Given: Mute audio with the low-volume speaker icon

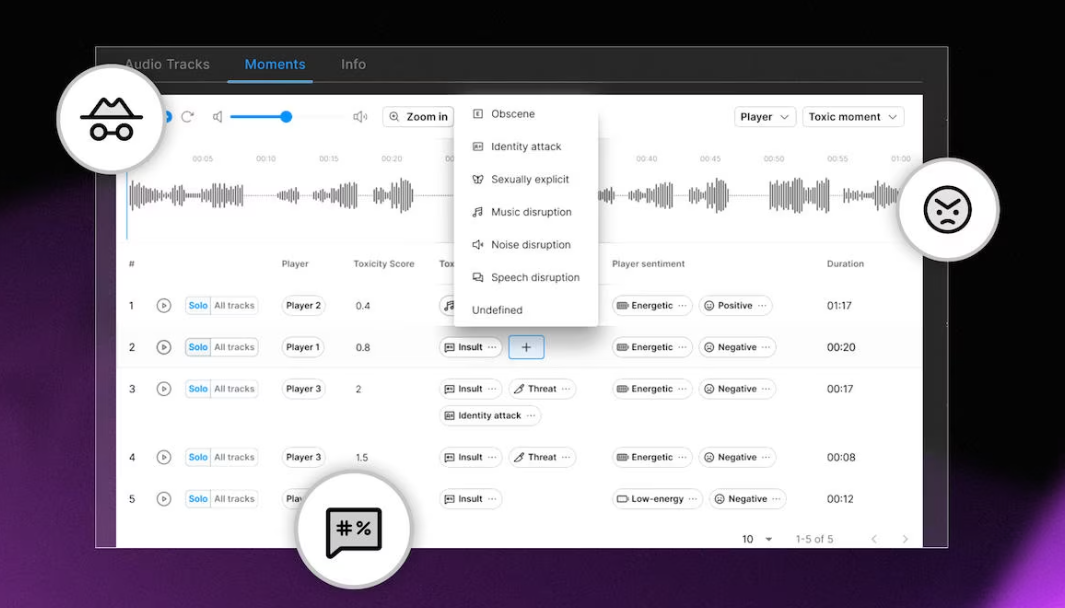Looking at the screenshot, I should (x=217, y=117).
